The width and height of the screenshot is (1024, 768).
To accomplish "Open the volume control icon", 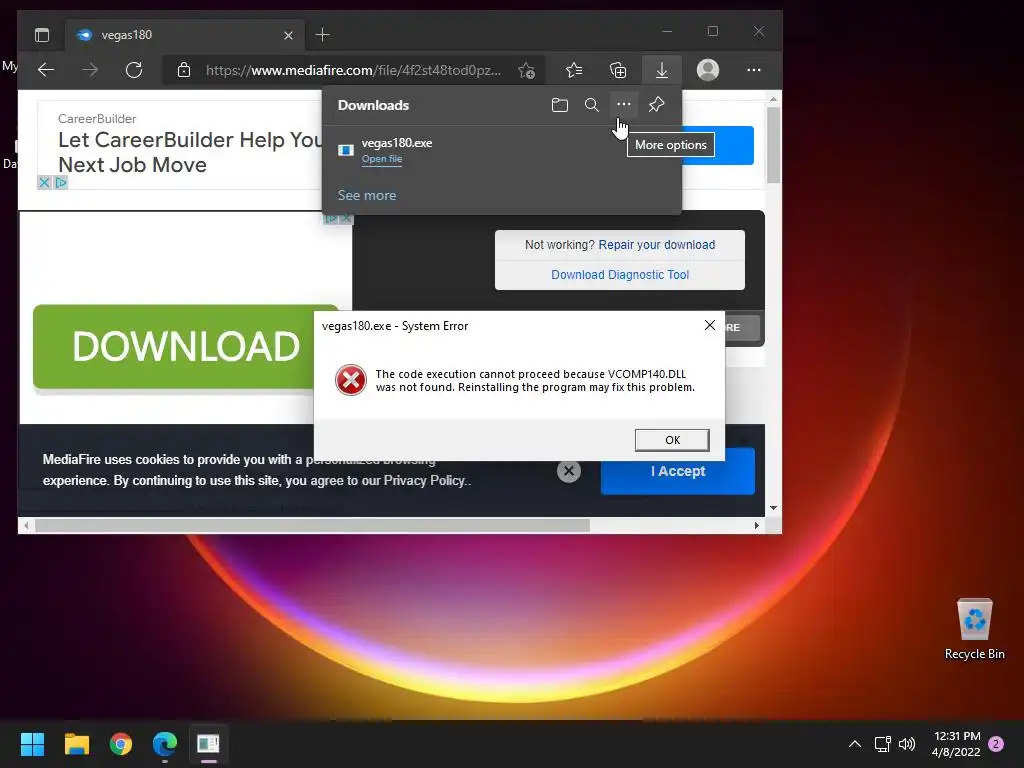I will [906, 744].
